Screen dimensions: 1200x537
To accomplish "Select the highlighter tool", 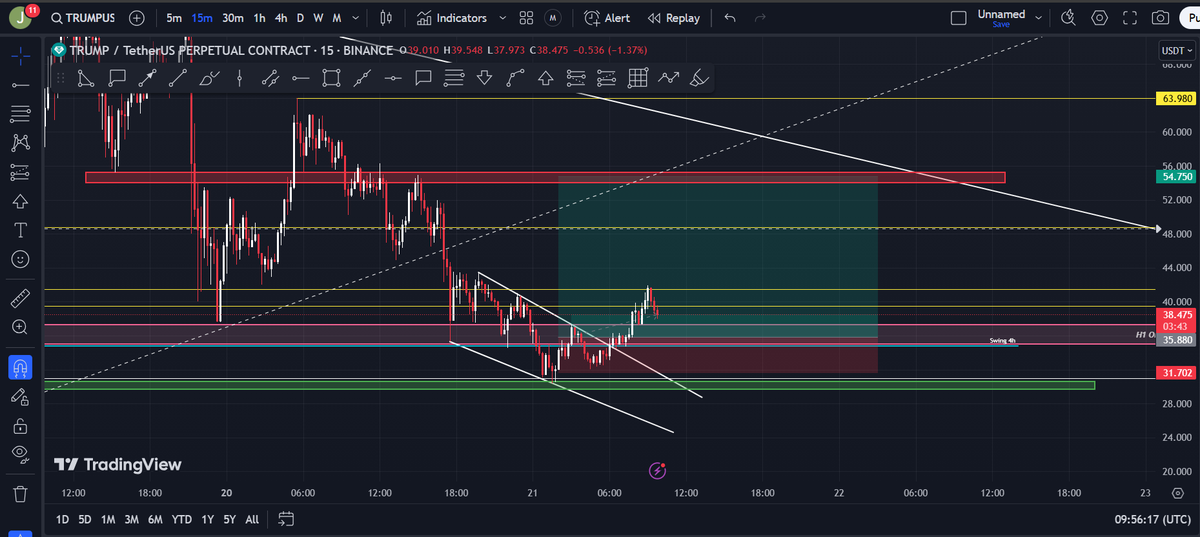I will coord(700,77).
